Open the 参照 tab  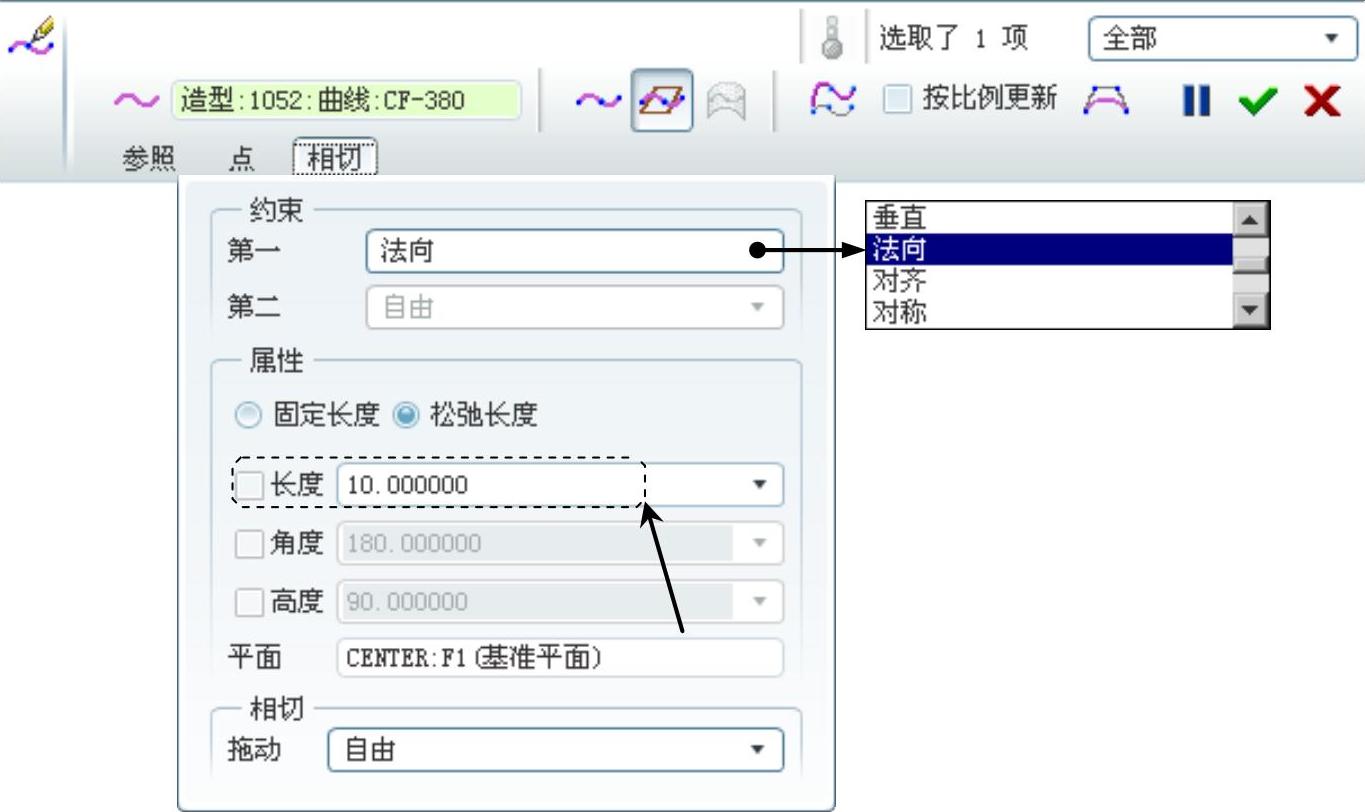coord(148,157)
